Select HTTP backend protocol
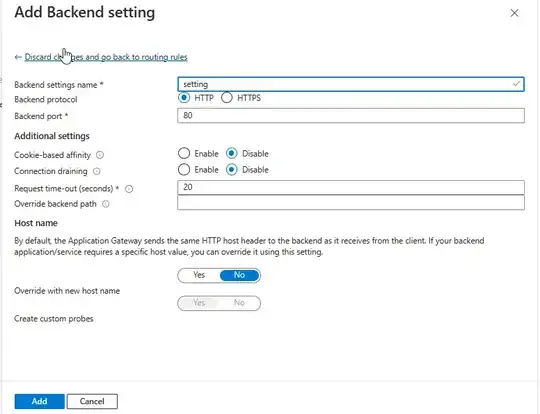540x414 pixels. pyautogui.click(x=184, y=98)
